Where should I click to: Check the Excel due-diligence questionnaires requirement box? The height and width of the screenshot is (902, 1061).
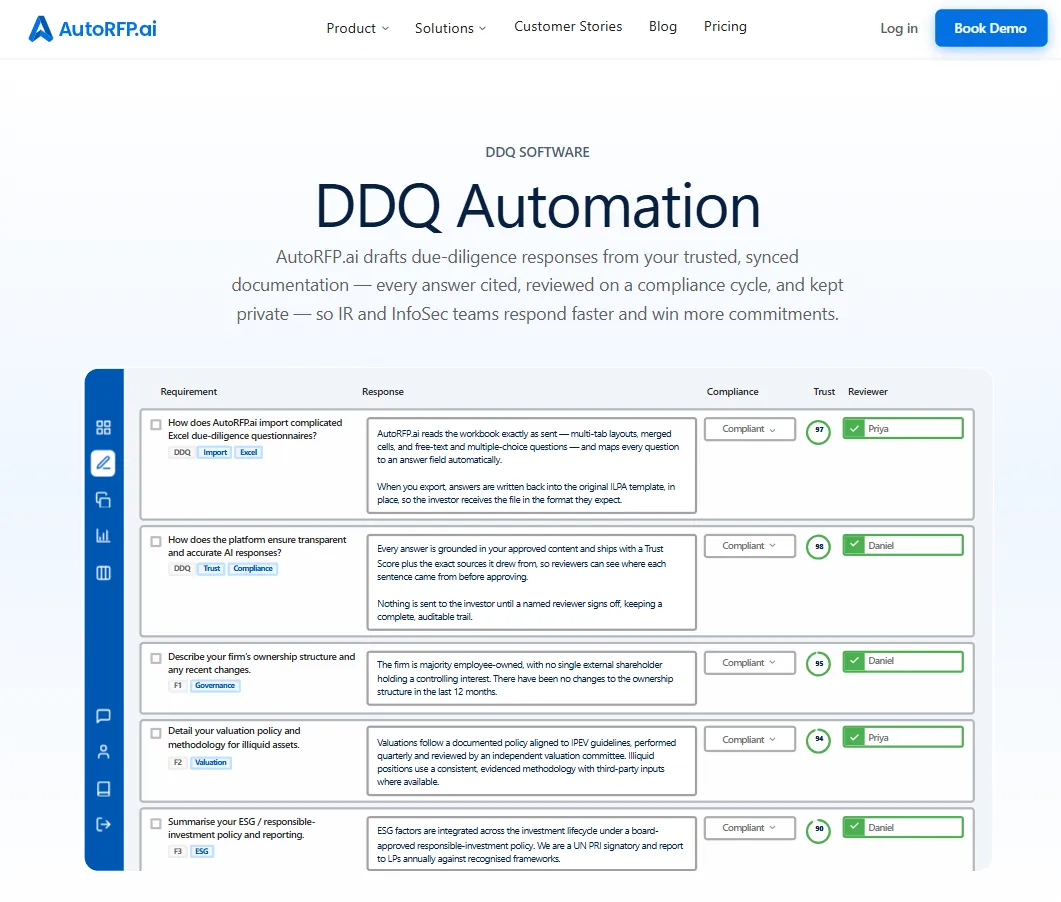click(156, 424)
